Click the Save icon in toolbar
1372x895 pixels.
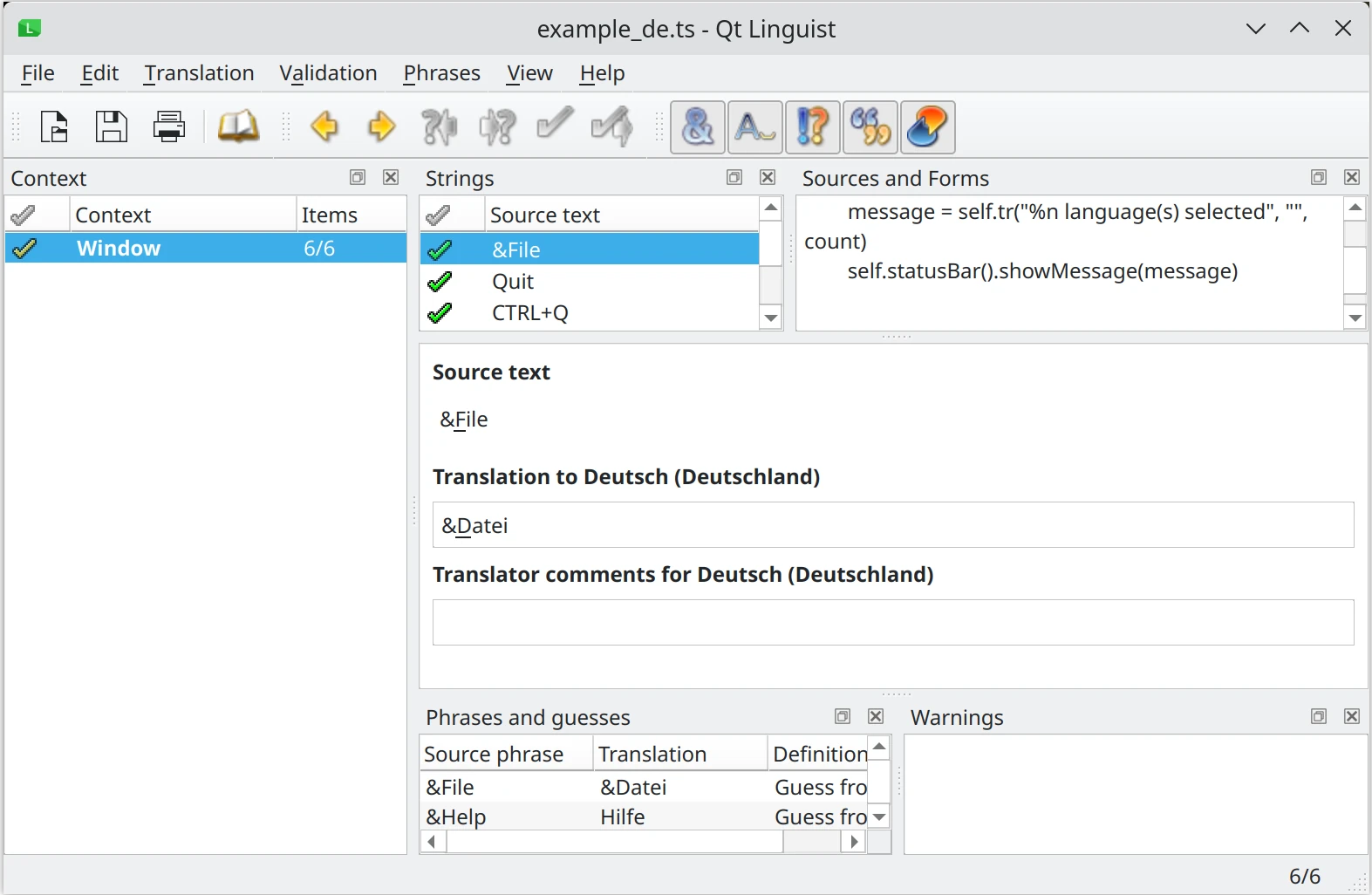111,127
